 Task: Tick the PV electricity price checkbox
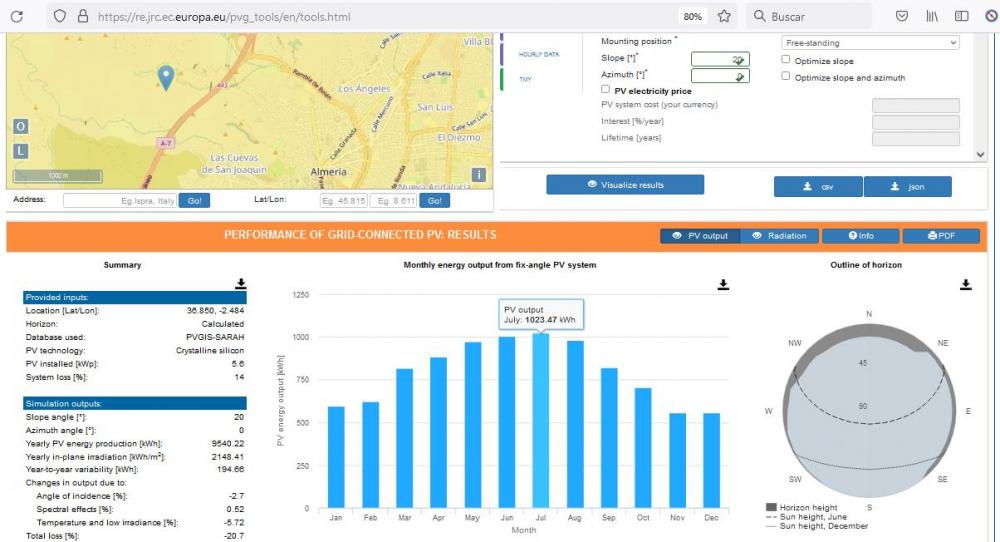coord(605,89)
